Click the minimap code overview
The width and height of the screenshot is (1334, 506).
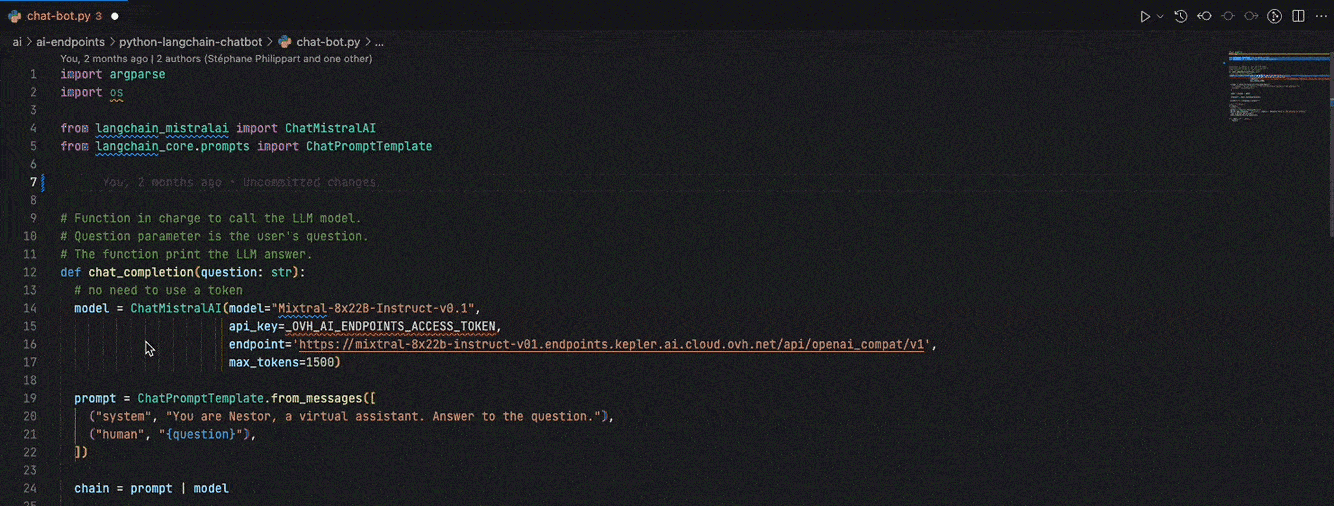click(x=1270, y=90)
